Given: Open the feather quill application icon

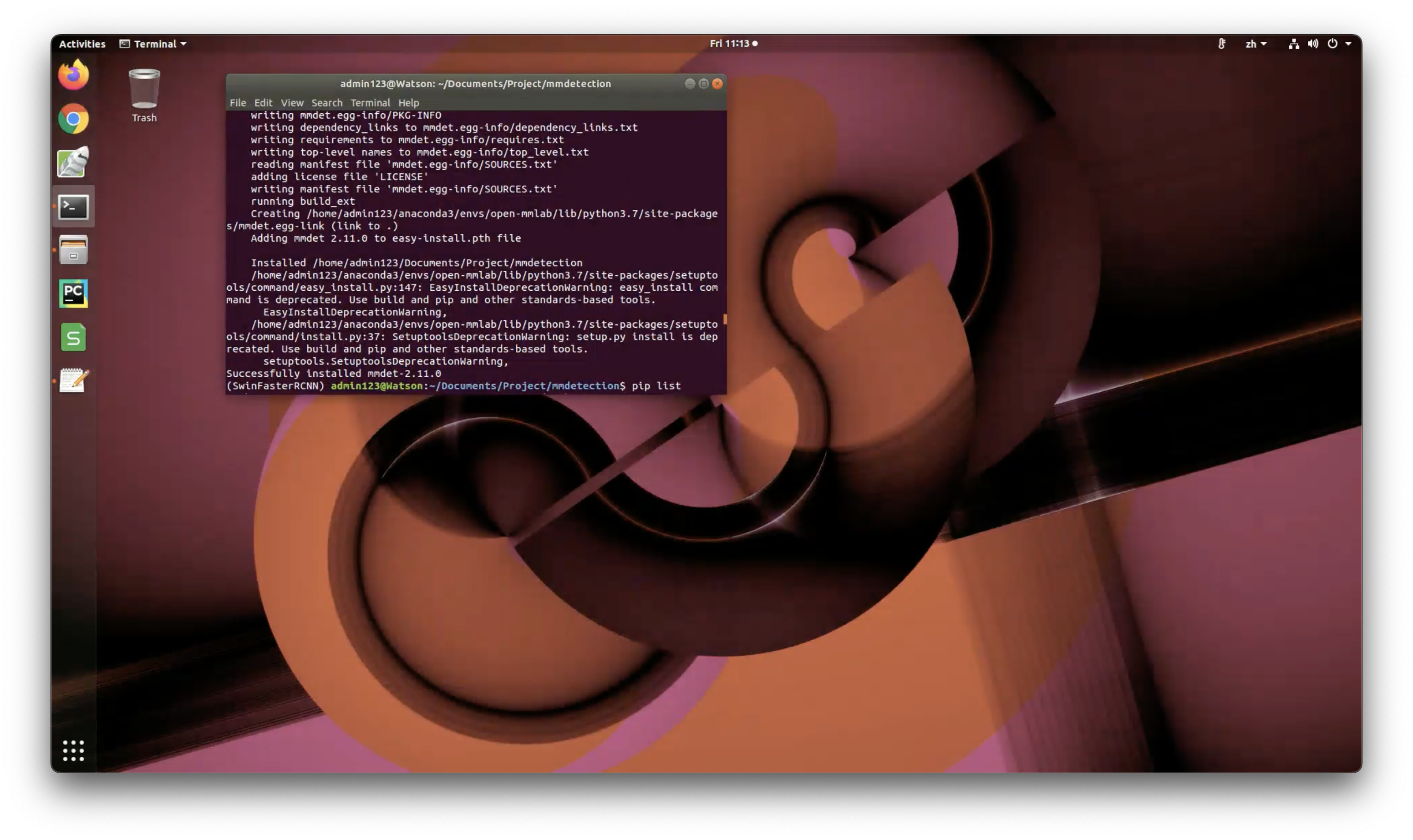Looking at the screenshot, I should tap(74, 162).
